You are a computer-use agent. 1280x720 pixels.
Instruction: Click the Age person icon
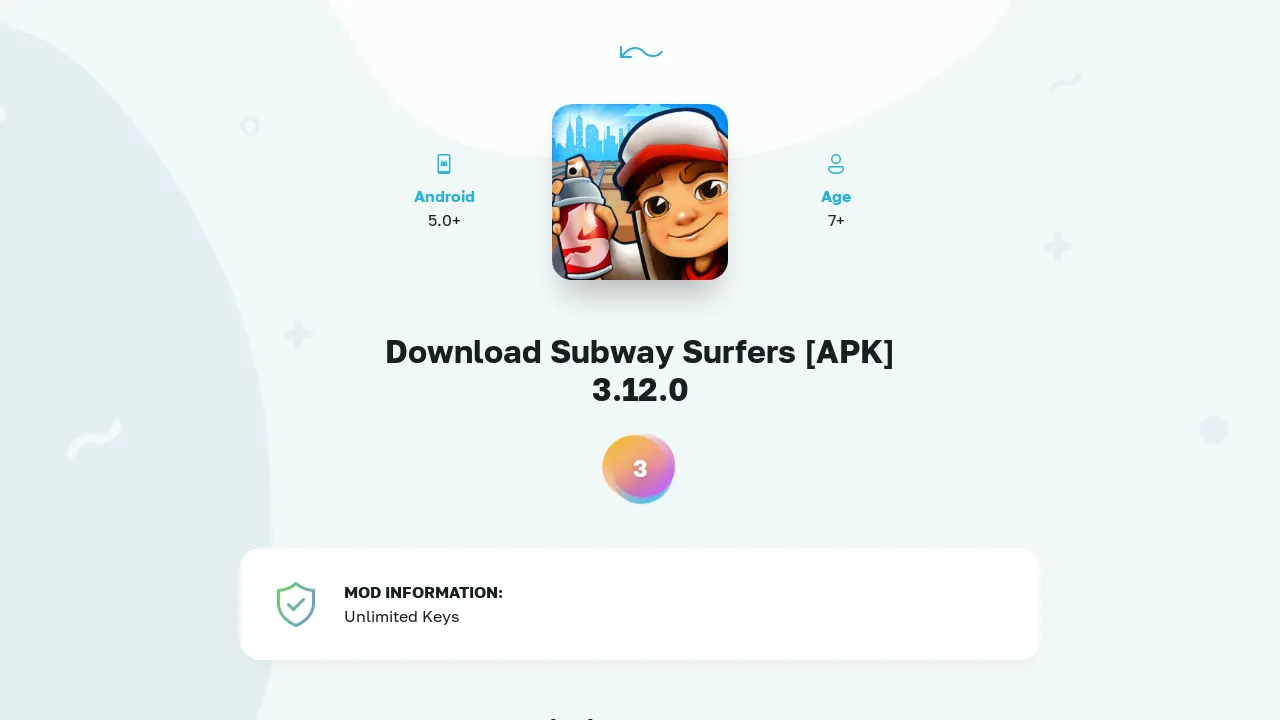tap(836, 164)
